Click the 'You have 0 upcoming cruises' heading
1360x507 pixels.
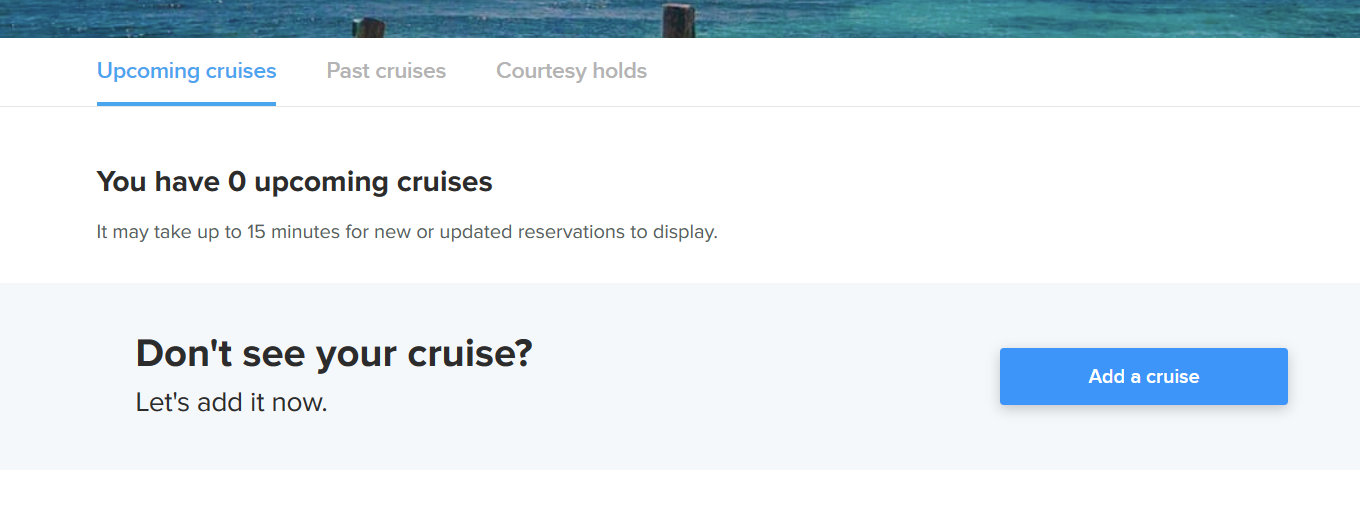click(294, 182)
